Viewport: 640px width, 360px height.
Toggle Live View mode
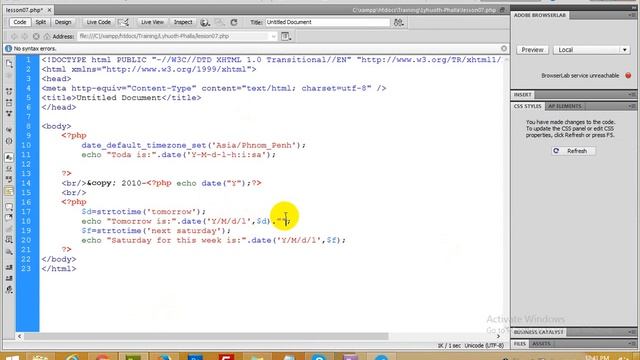coord(152,22)
